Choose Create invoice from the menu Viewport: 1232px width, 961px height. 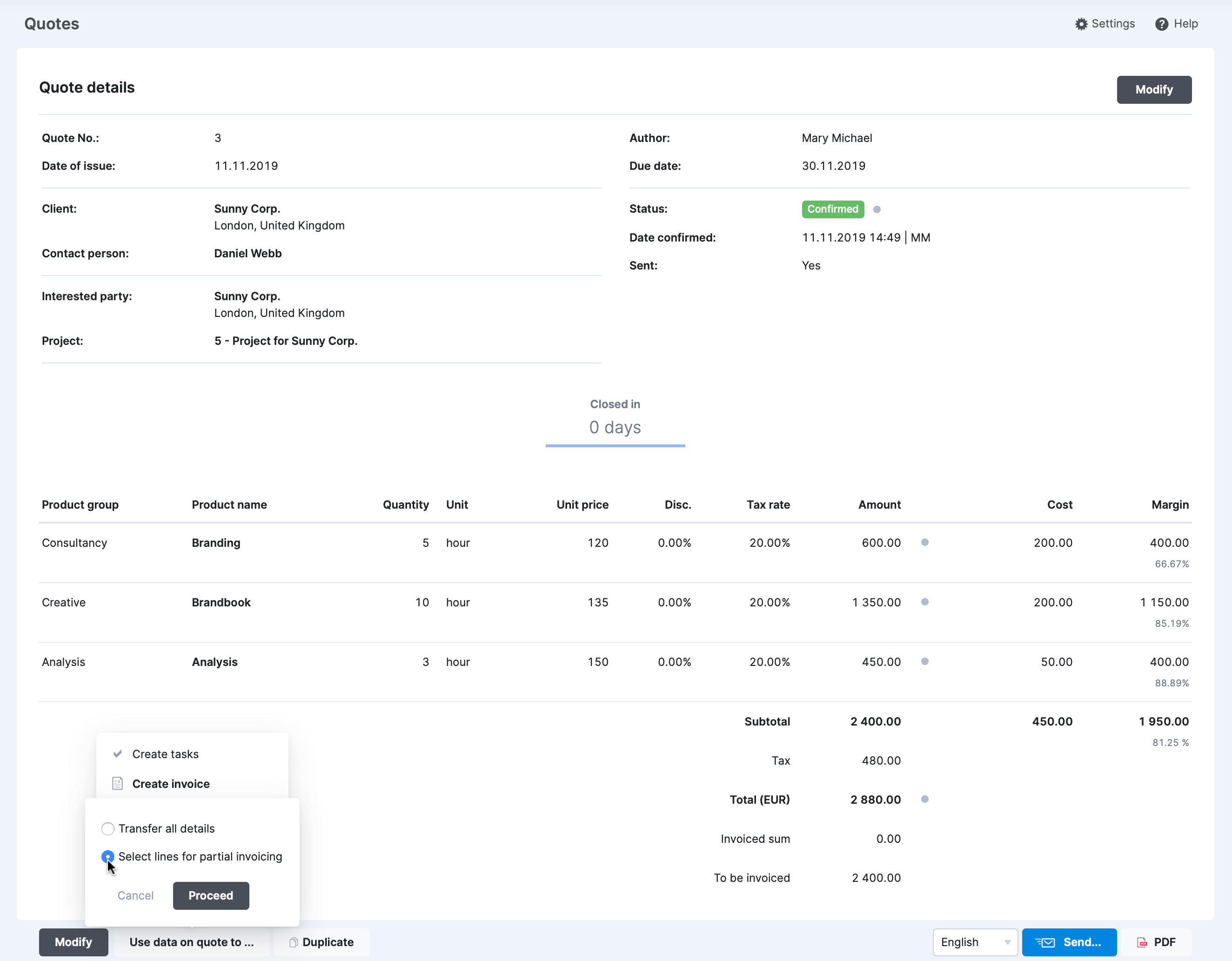tap(170, 783)
